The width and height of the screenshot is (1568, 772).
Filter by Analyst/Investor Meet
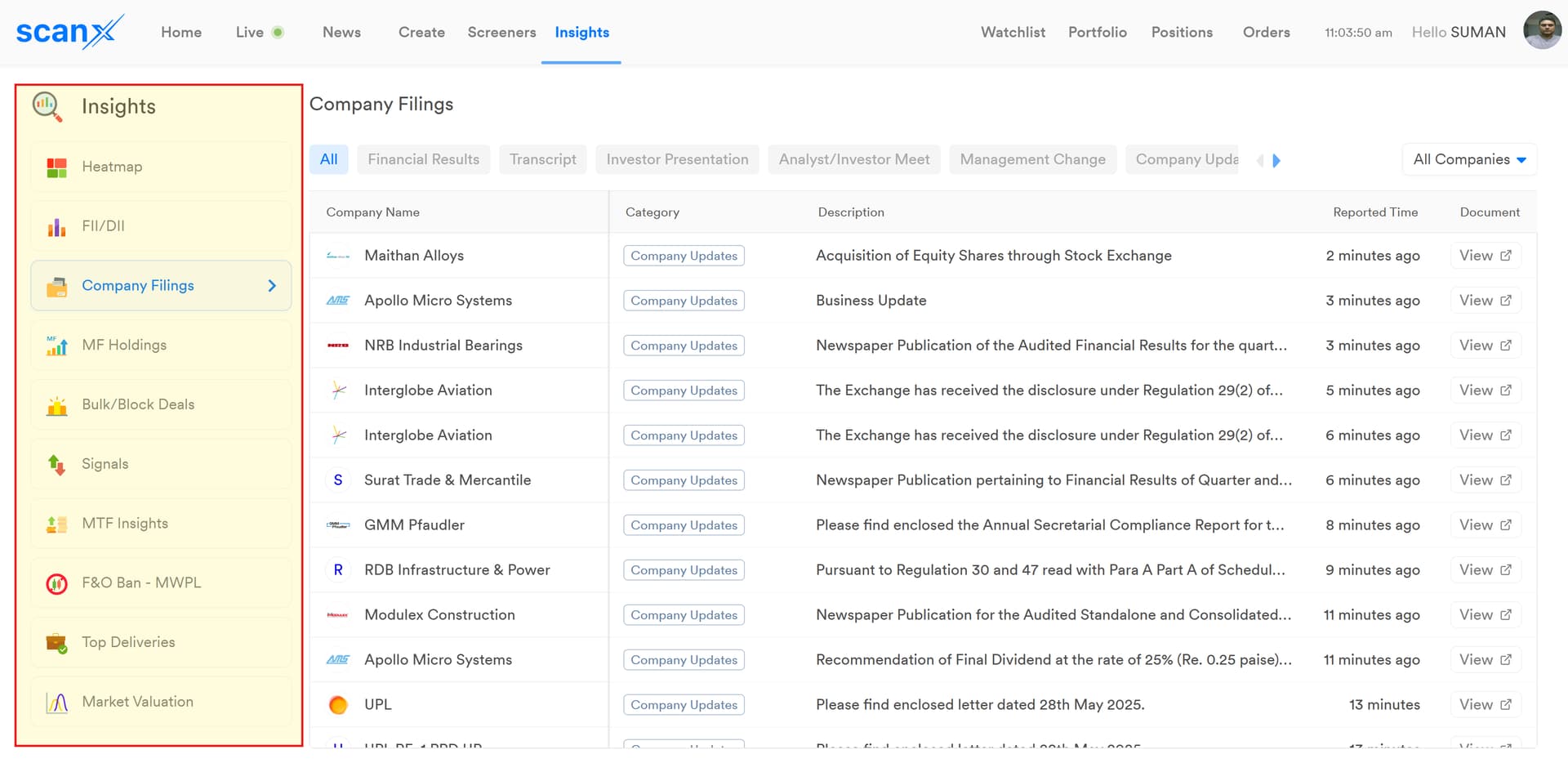(854, 159)
